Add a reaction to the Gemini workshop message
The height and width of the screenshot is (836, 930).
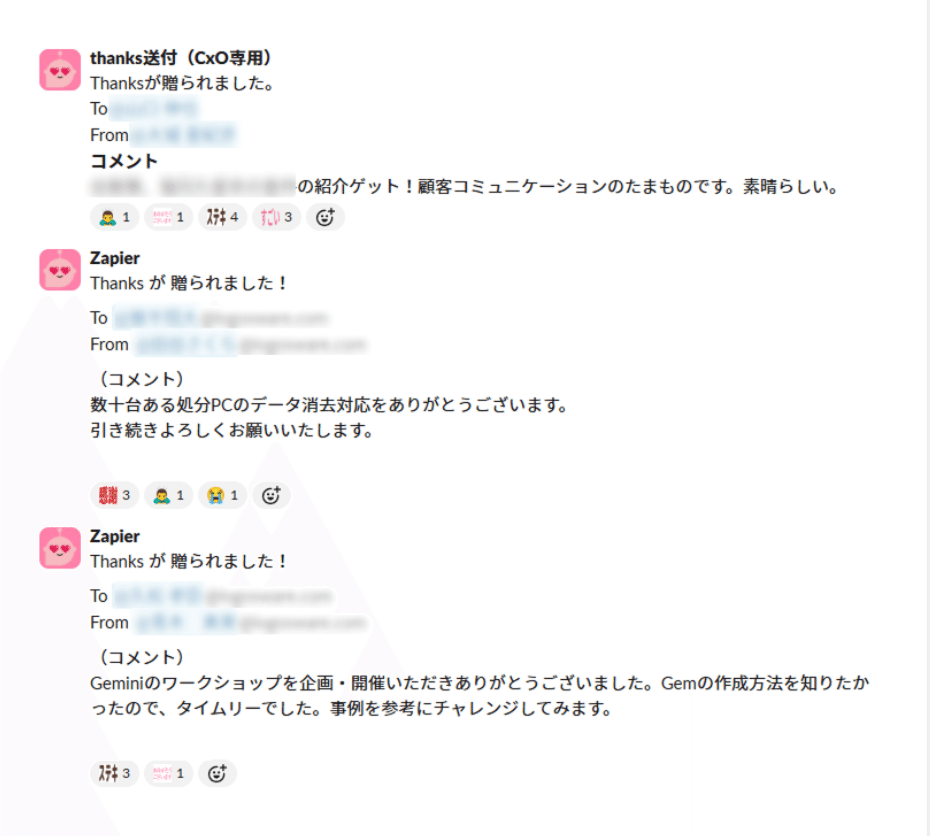(217, 773)
